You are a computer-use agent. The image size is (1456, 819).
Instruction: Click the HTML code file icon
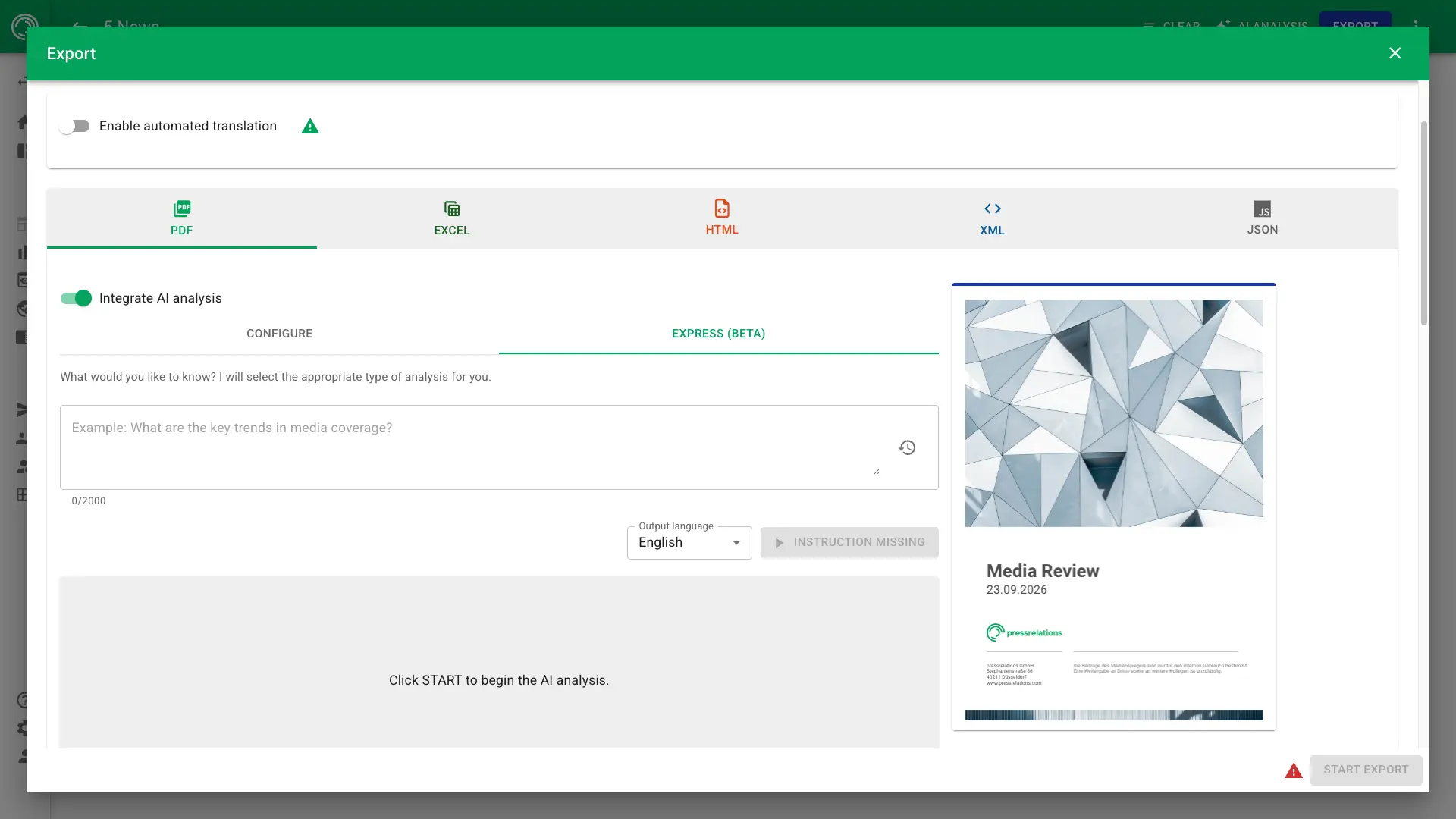point(722,208)
